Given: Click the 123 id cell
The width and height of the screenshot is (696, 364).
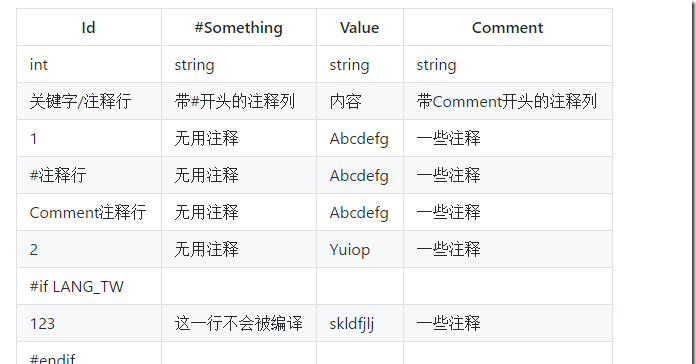Looking at the screenshot, I should click(89, 323).
